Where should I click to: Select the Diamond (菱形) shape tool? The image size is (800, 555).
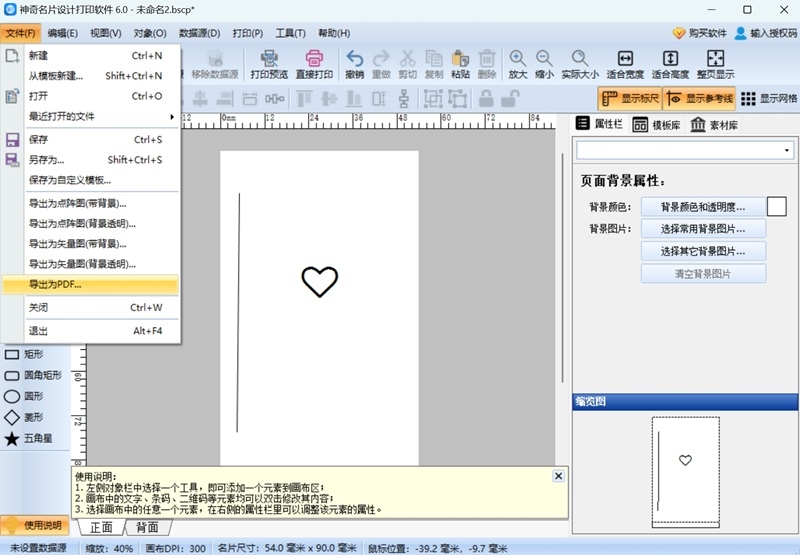pyautogui.click(x=24, y=417)
